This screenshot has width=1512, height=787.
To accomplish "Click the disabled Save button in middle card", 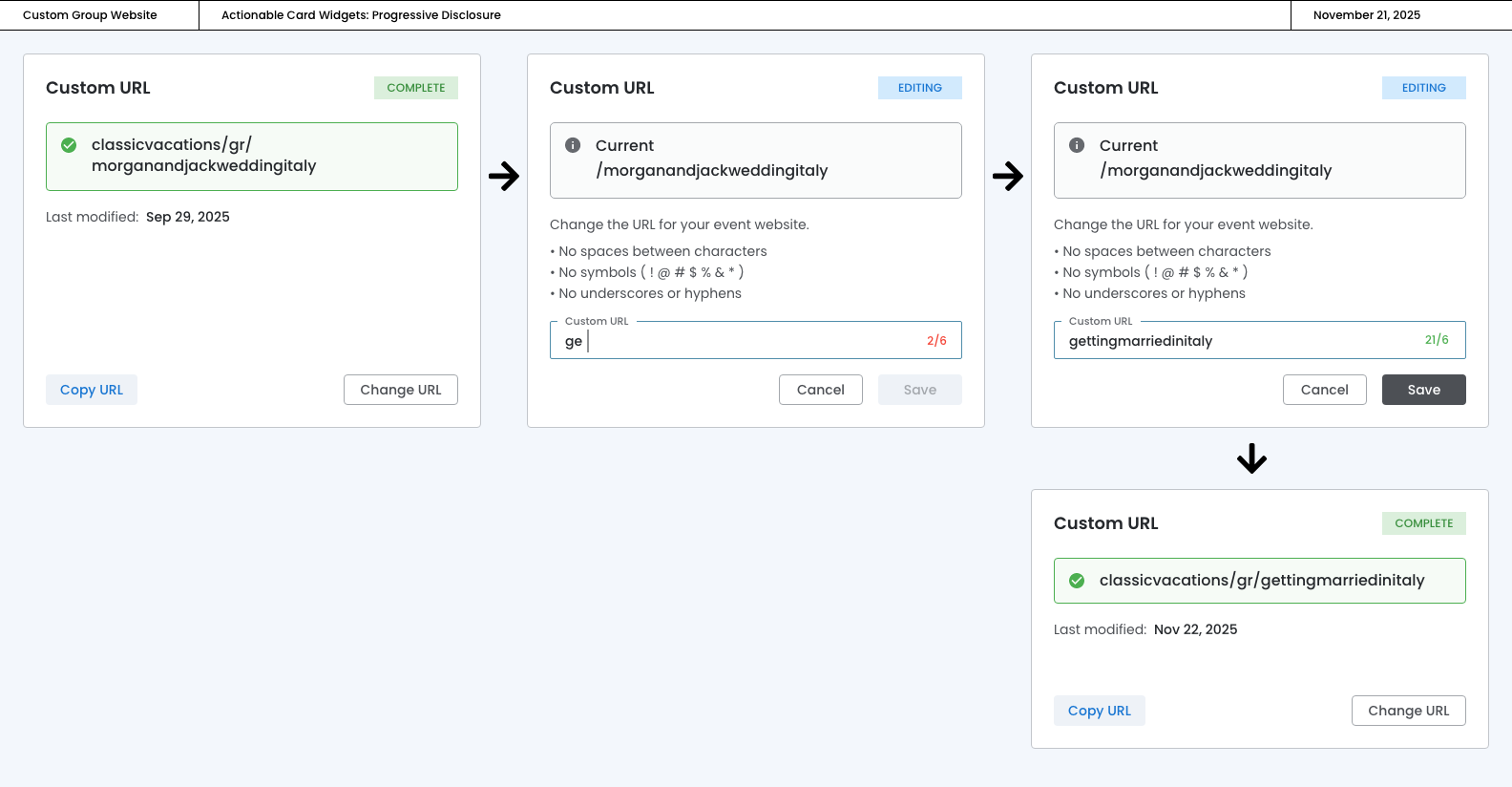I will [x=919, y=390].
